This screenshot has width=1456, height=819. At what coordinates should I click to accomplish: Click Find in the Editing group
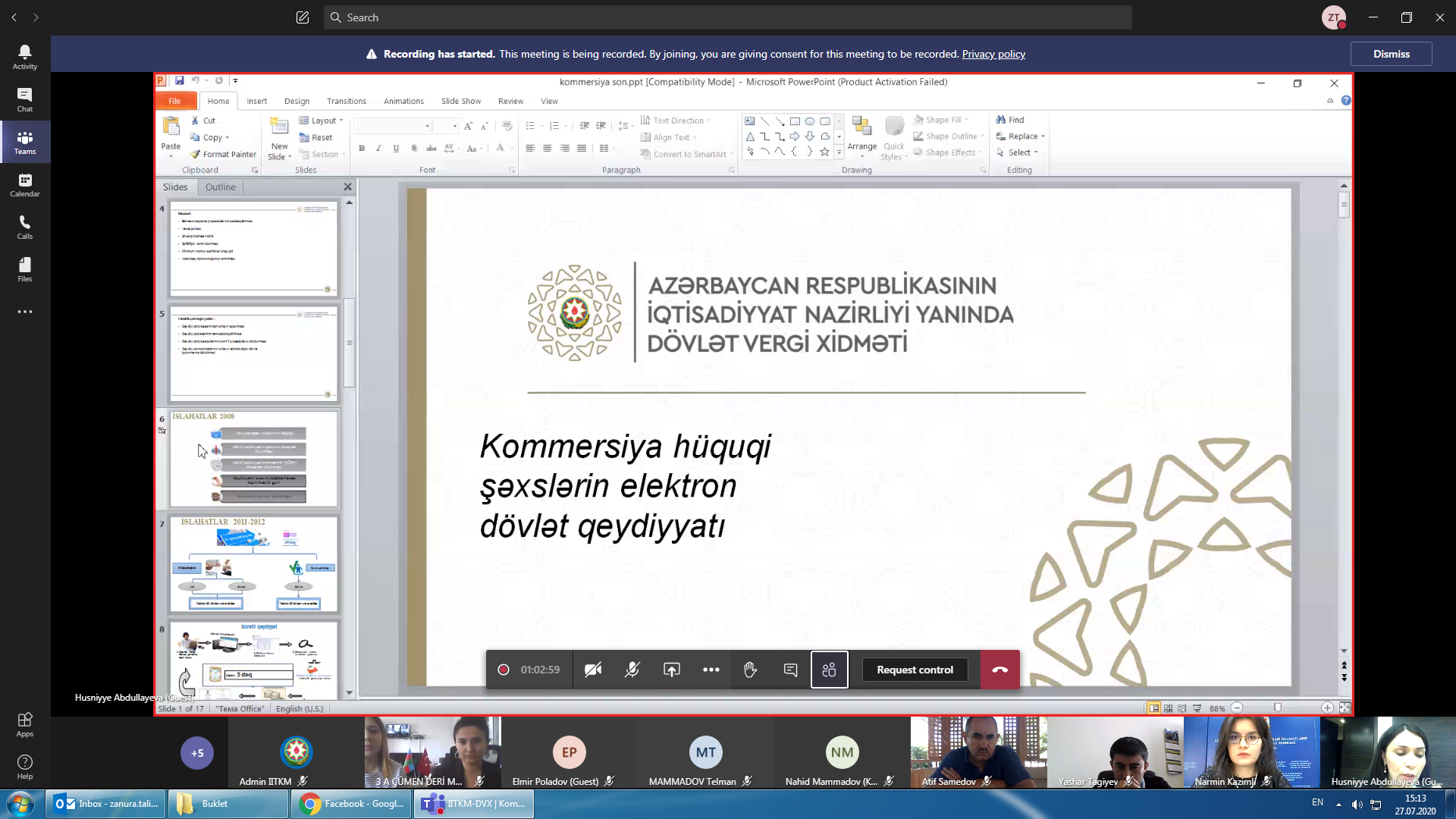tap(1010, 120)
